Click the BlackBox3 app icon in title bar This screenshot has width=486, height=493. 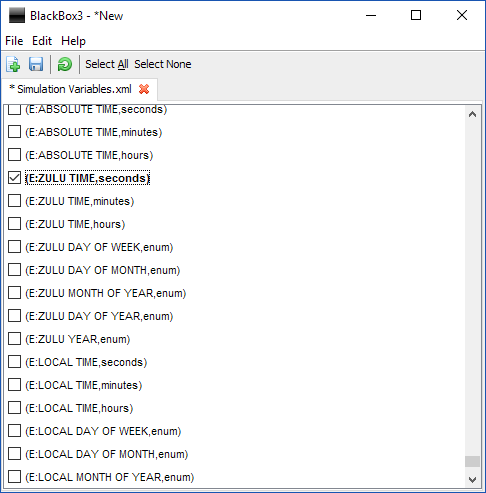pos(17,16)
